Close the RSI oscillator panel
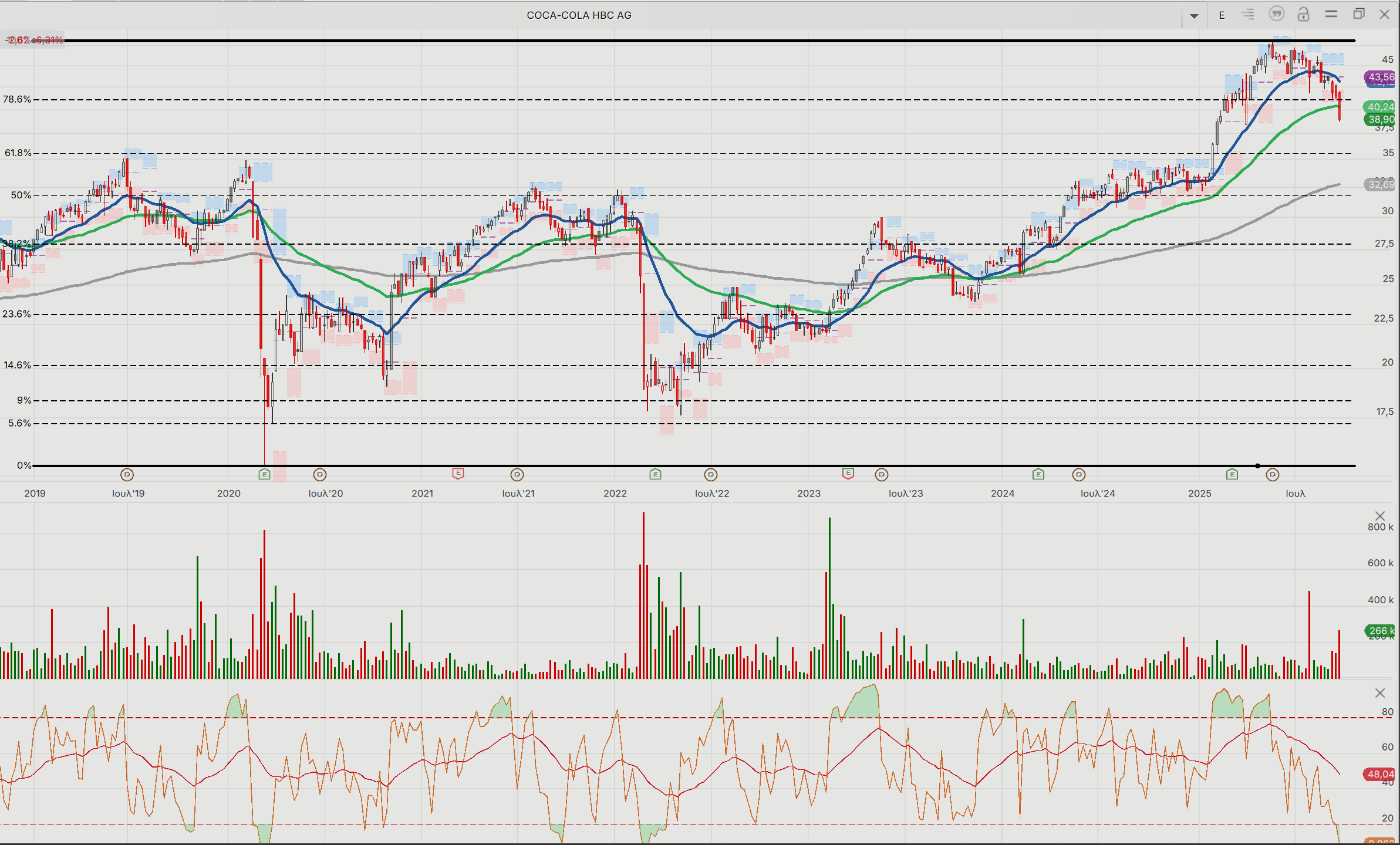 pyautogui.click(x=1380, y=693)
